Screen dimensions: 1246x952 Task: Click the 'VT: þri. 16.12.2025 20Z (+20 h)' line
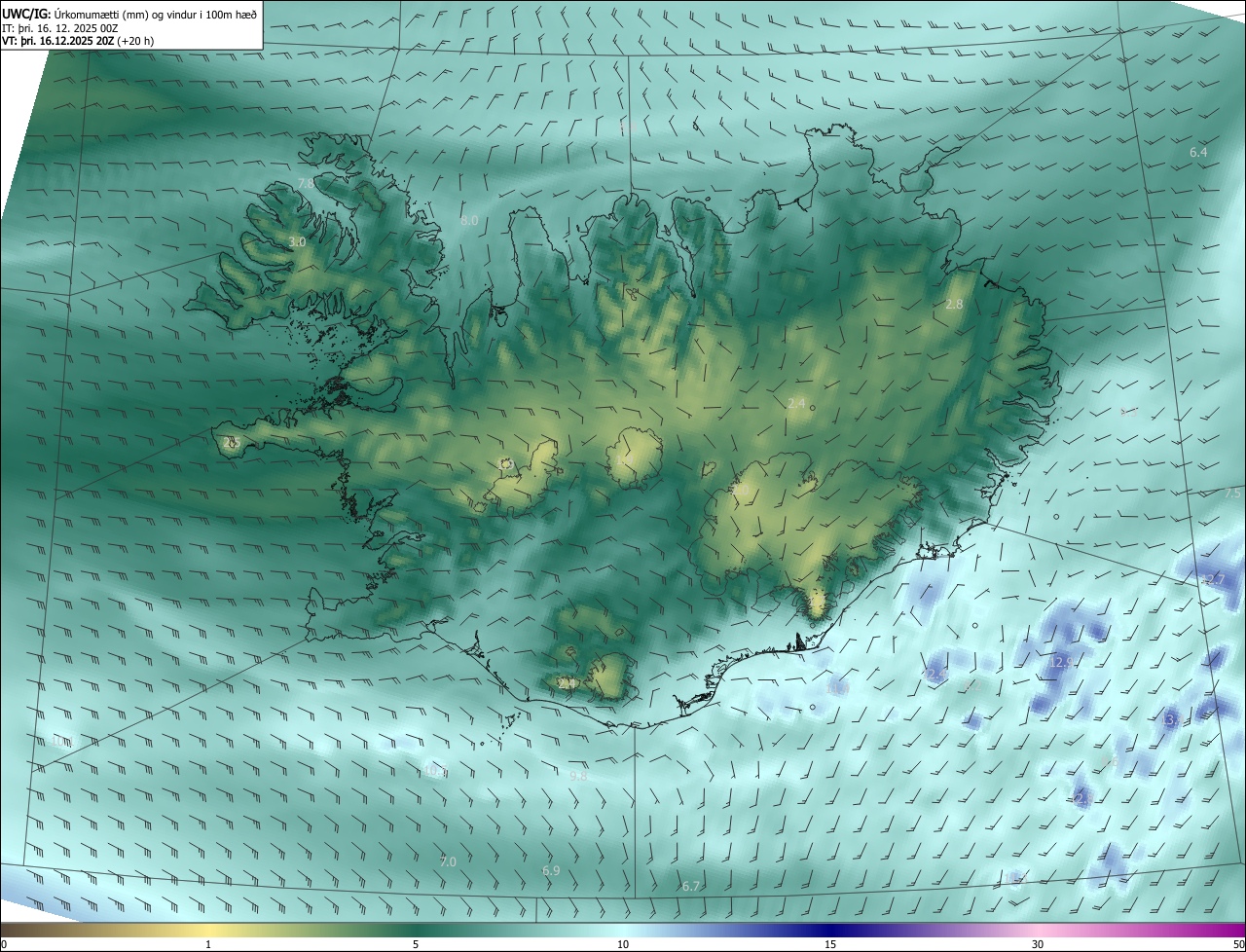[78, 41]
